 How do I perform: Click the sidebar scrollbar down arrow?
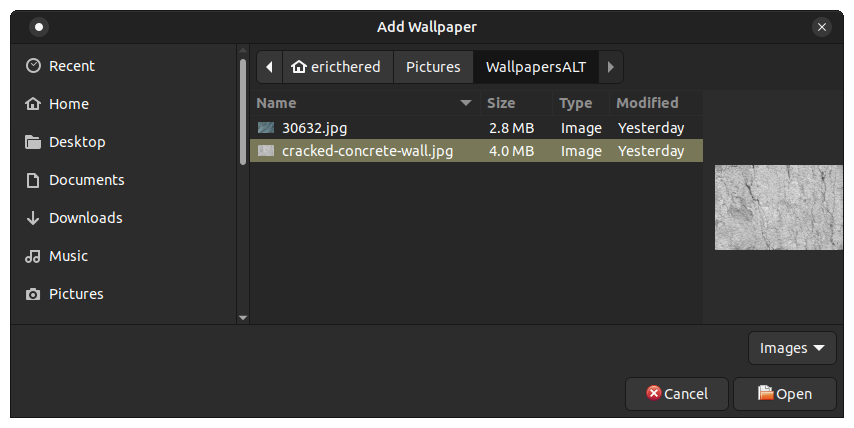point(243,317)
